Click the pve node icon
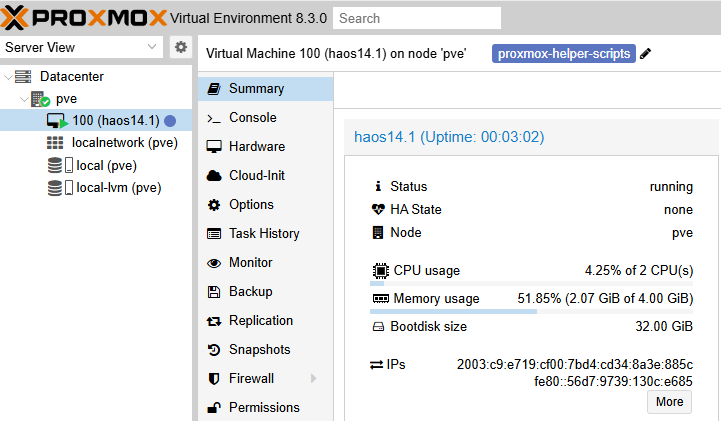This screenshot has width=721, height=421. click(x=40, y=99)
